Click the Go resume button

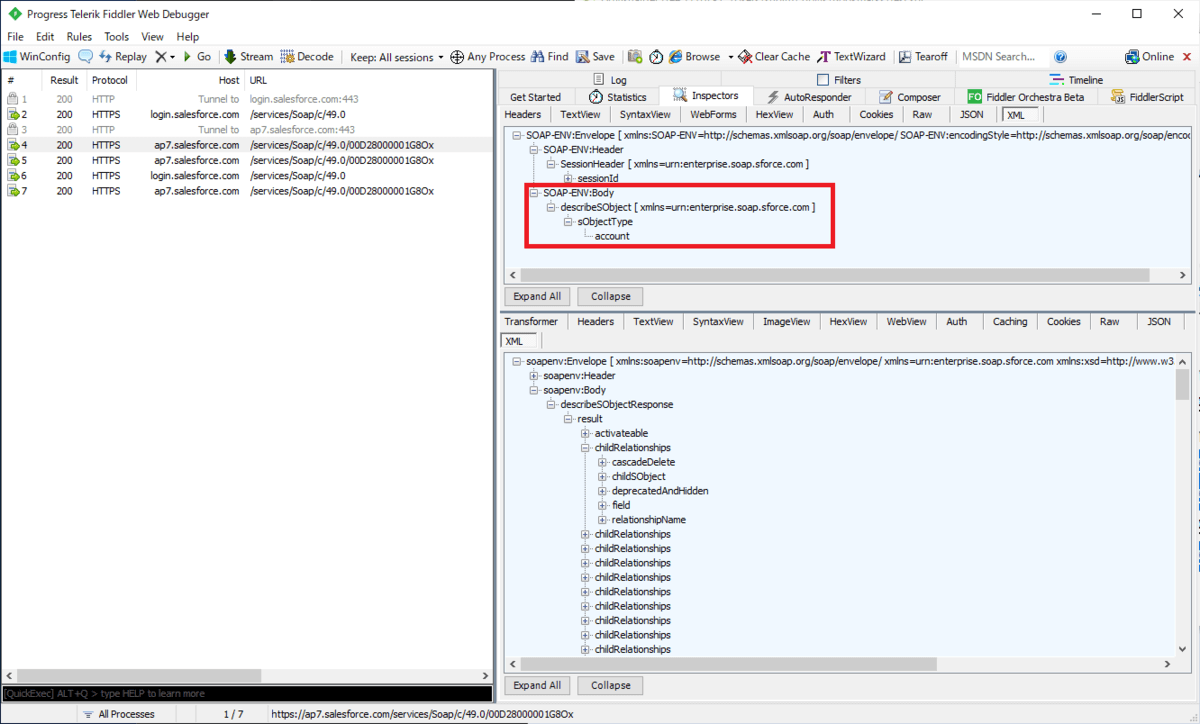point(197,57)
